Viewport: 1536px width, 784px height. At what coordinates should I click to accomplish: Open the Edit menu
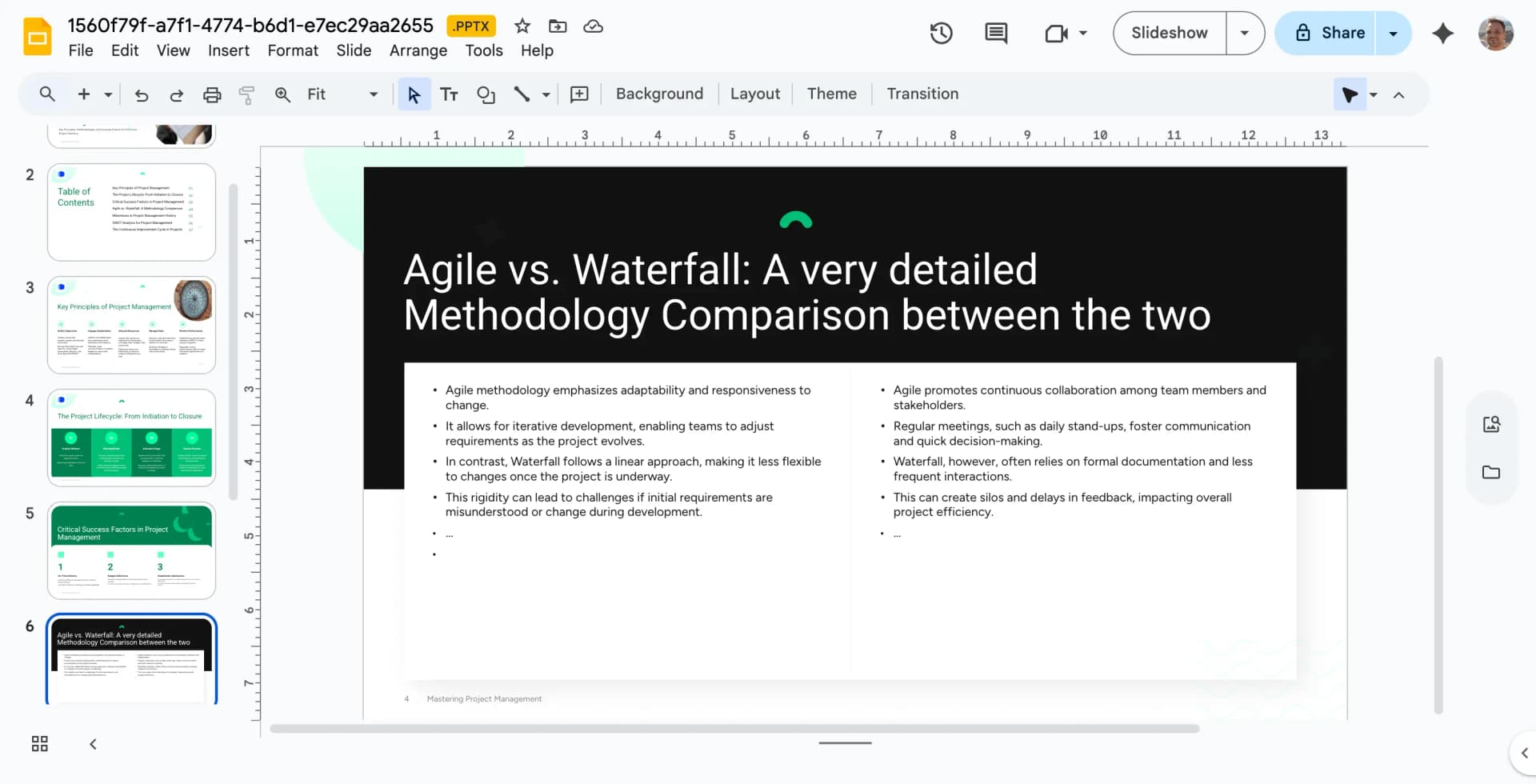point(125,50)
